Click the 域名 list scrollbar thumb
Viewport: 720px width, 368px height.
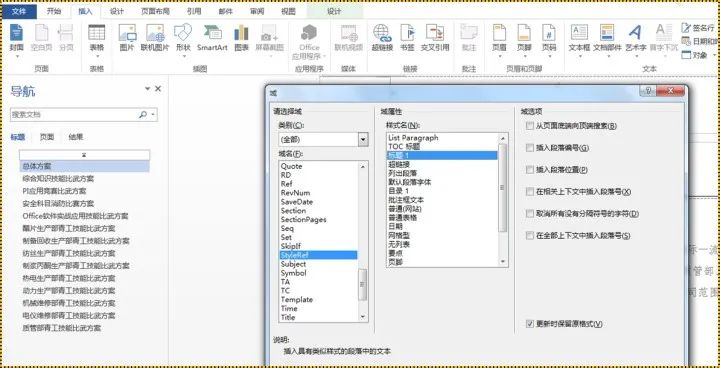(x=363, y=284)
